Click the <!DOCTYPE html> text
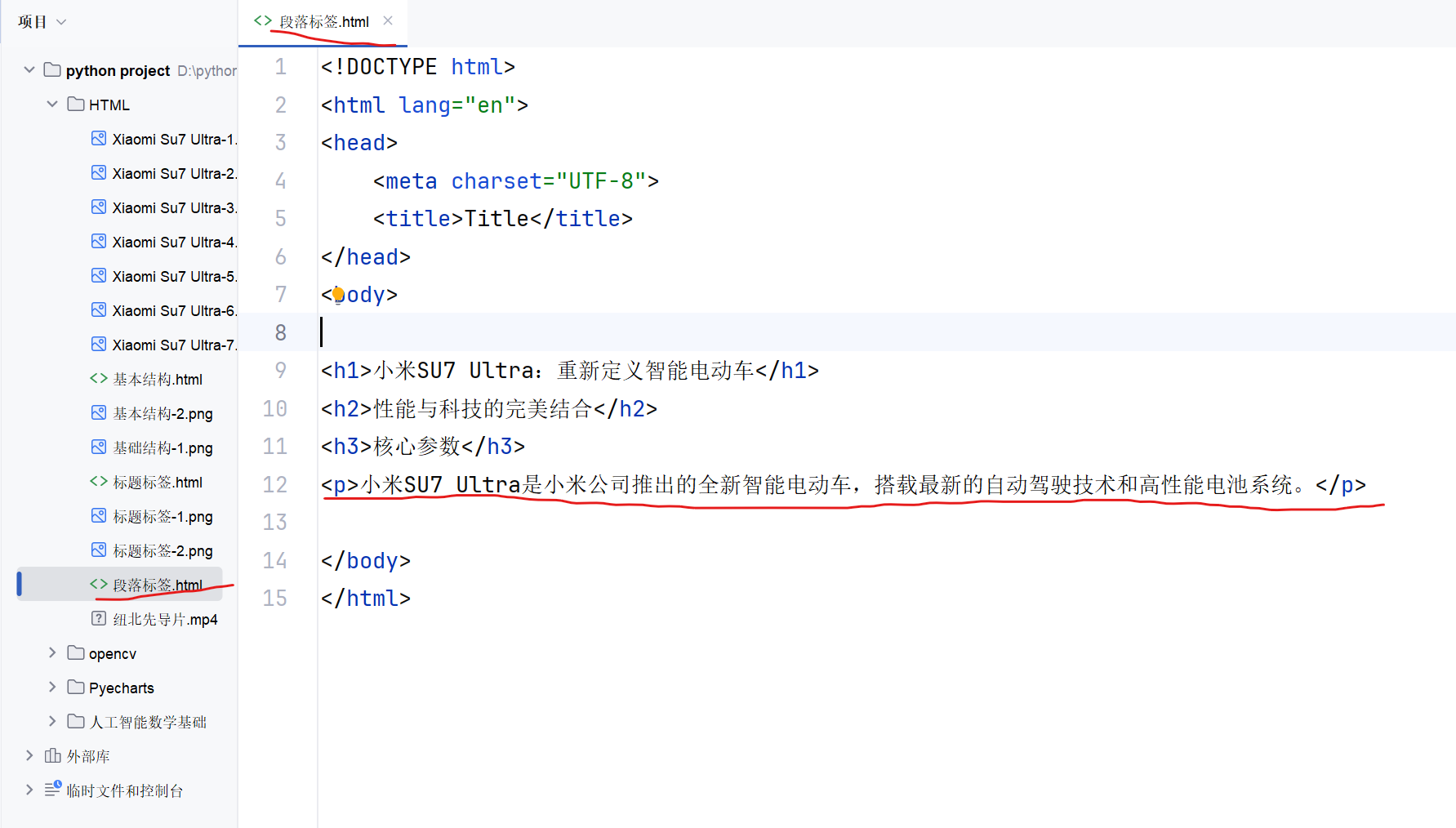Screen dimensions: 1456x828 coord(418,66)
